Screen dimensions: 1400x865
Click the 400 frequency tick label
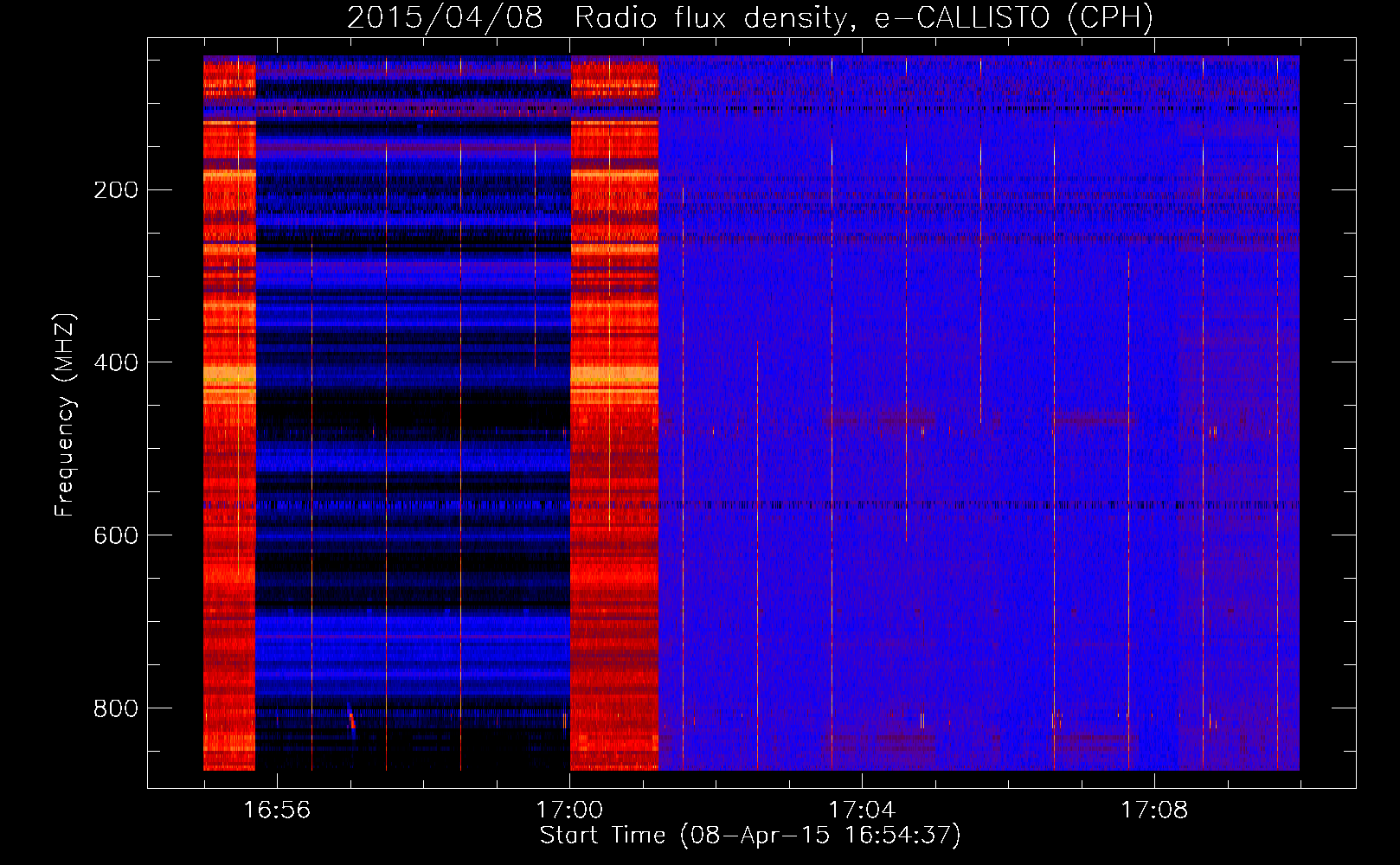pos(116,363)
